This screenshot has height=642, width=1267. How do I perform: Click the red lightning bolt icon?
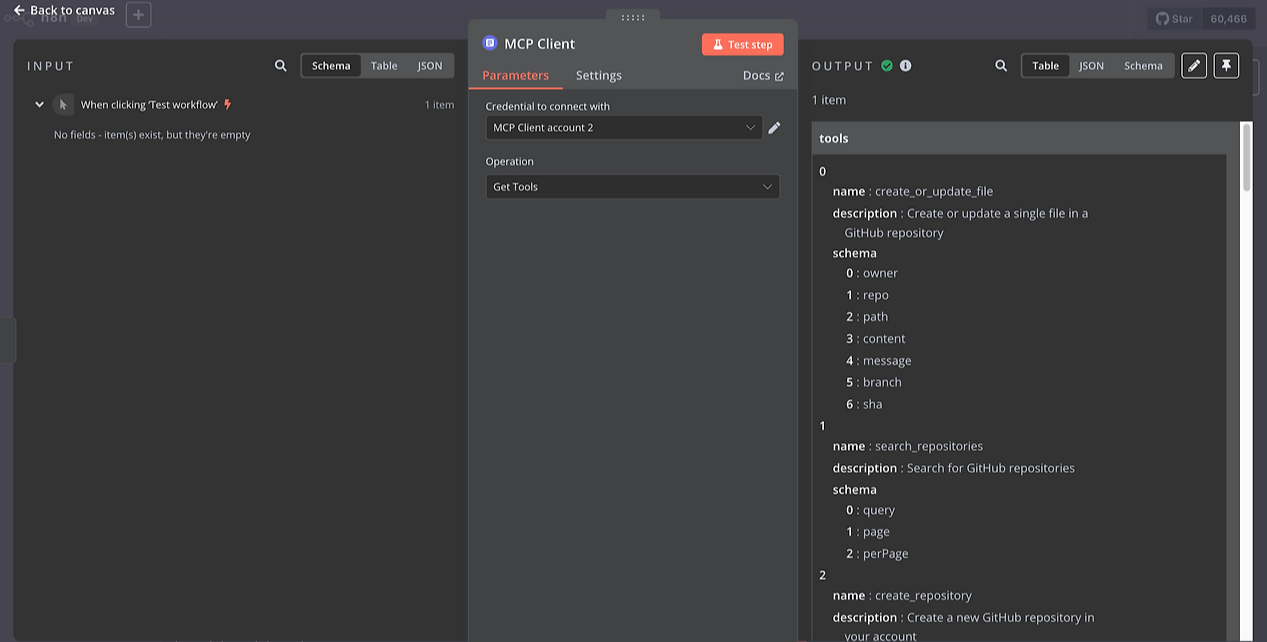(228, 104)
